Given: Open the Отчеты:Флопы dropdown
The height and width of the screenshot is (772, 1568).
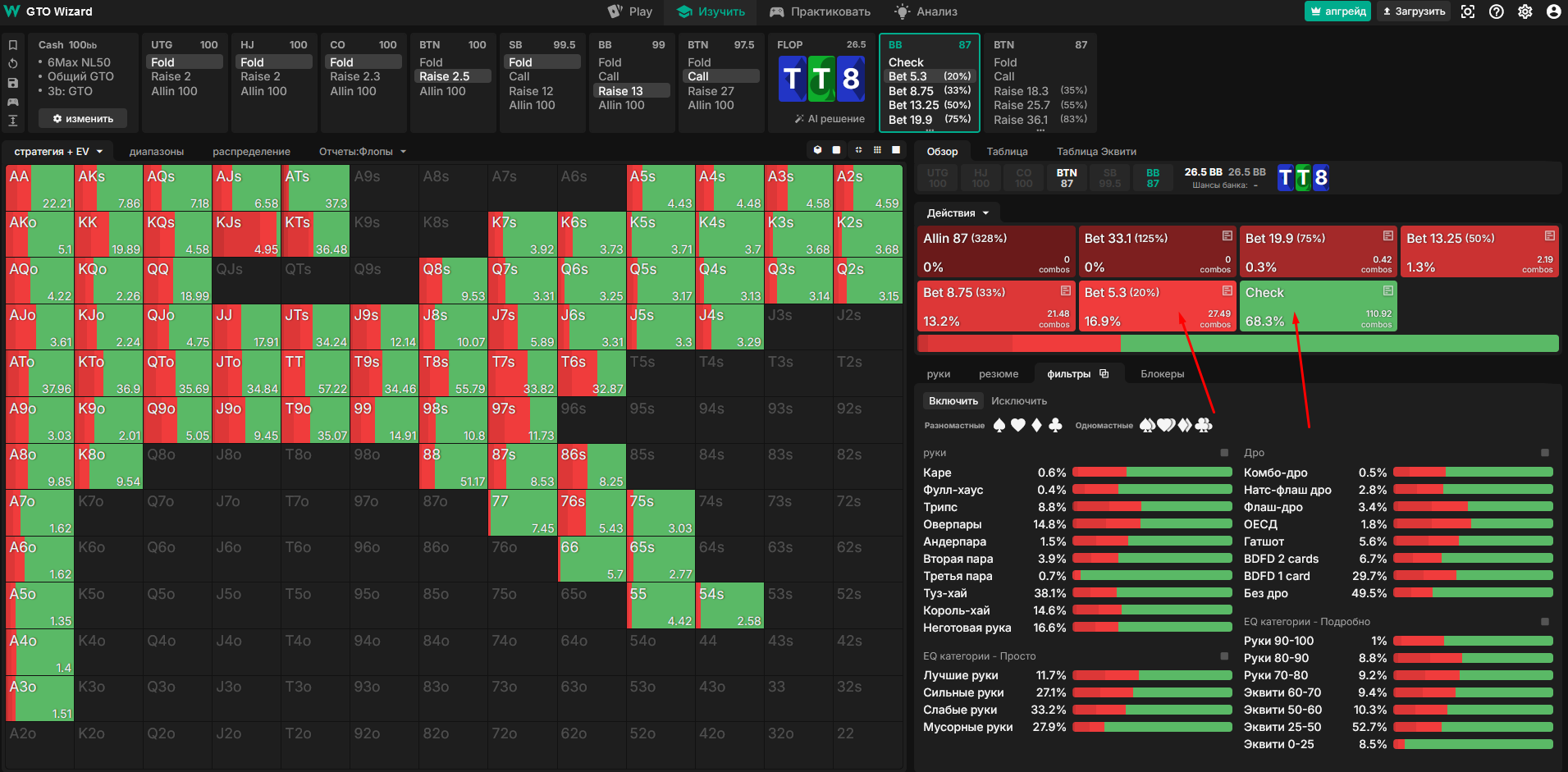Looking at the screenshot, I should click(x=363, y=152).
